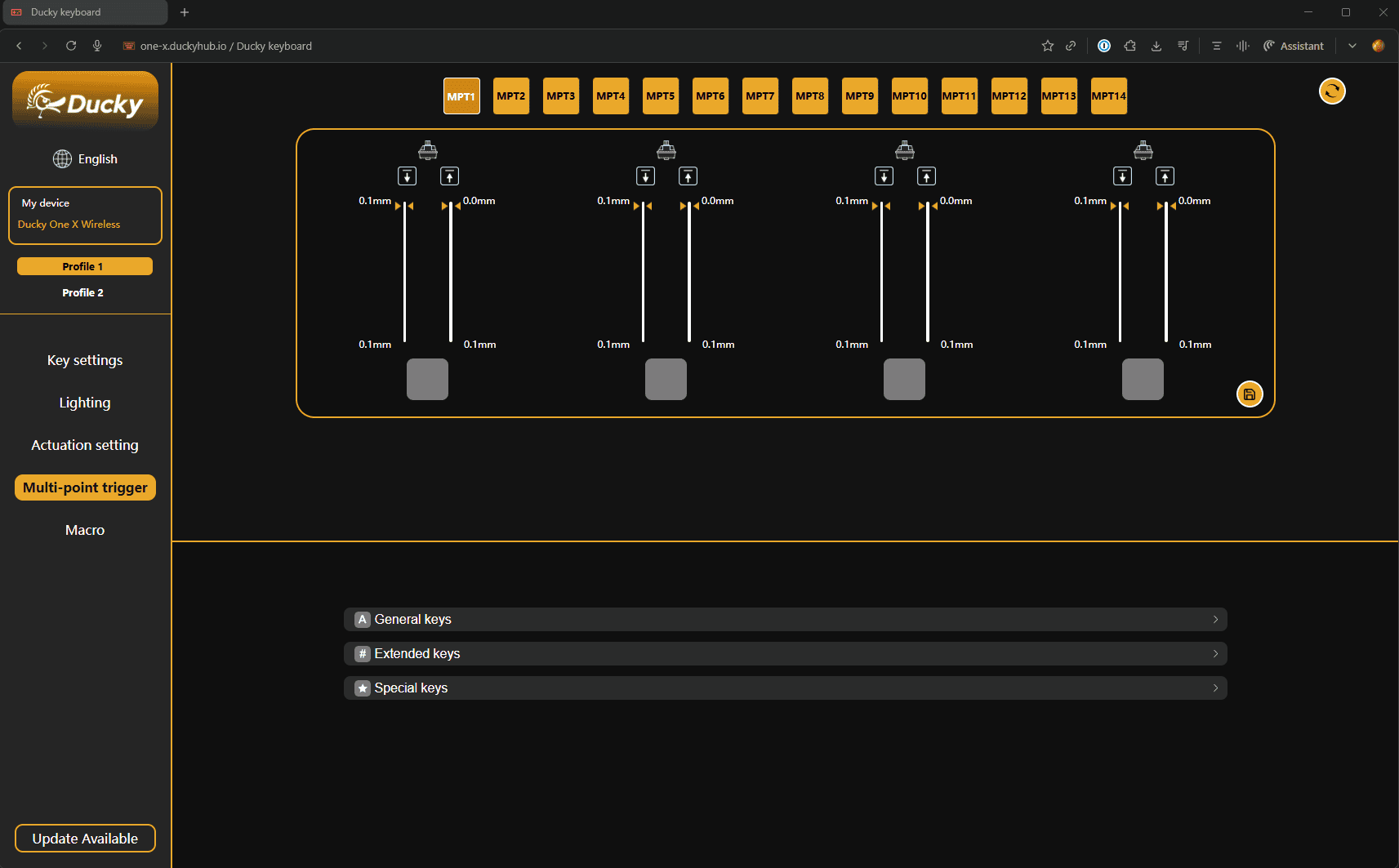Click the first press-down arrow icon
The width and height of the screenshot is (1399, 868).
[407, 176]
